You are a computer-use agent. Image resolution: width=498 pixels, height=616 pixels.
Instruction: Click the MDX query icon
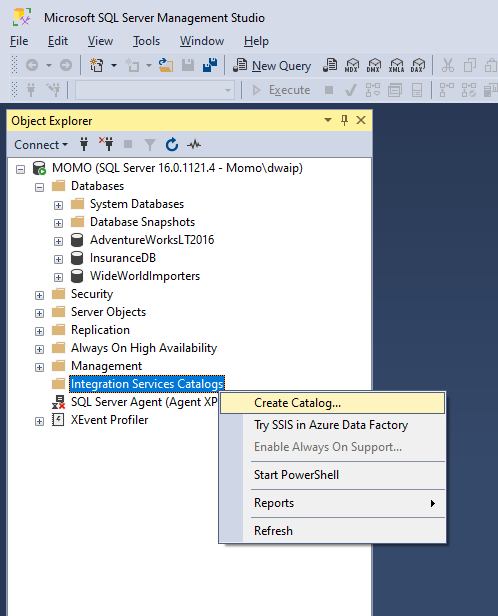tap(352, 66)
